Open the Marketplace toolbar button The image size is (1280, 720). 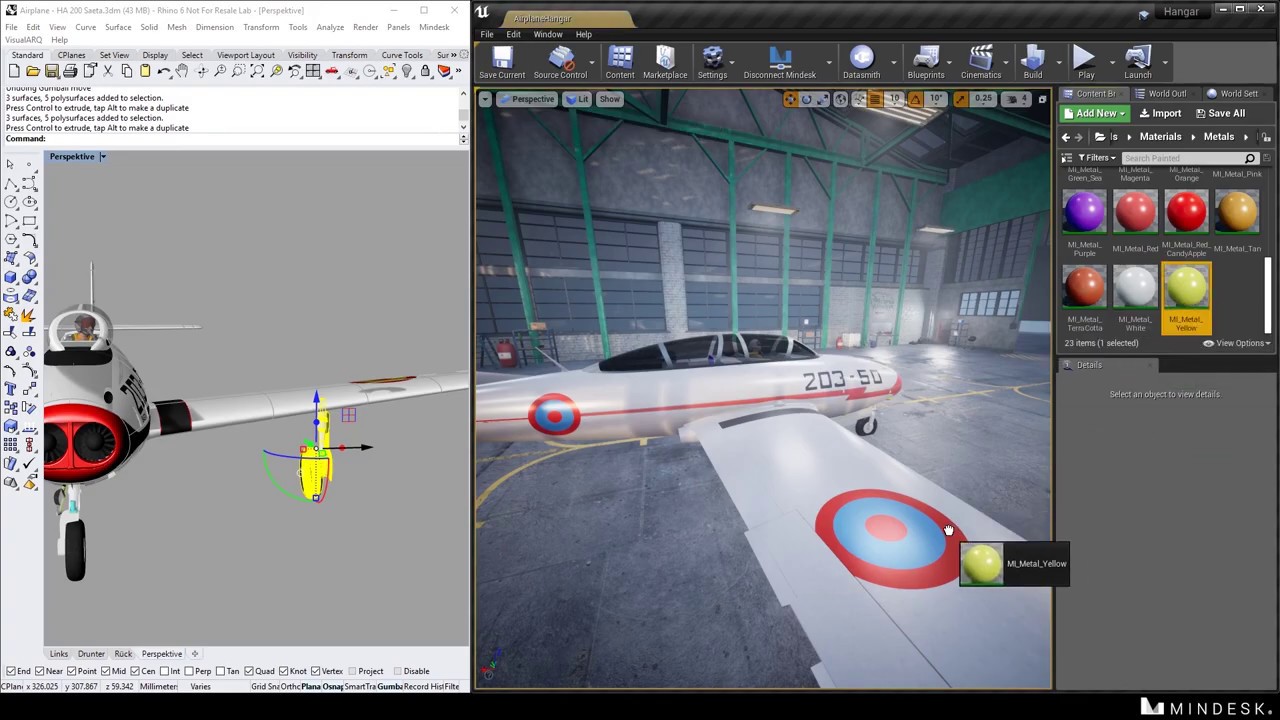click(x=665, y=63)
